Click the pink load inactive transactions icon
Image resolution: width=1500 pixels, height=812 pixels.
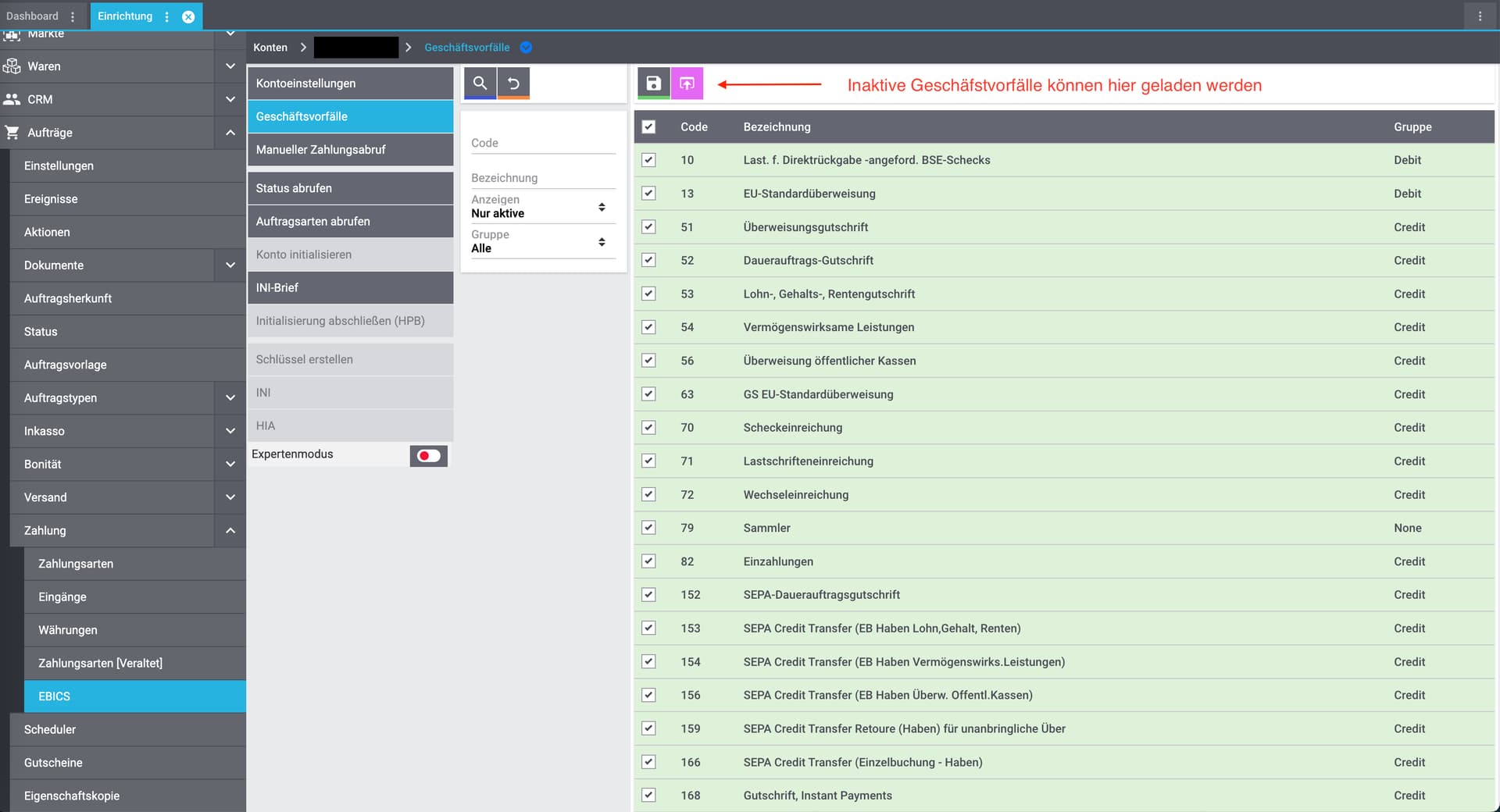(x=687, y=84)
